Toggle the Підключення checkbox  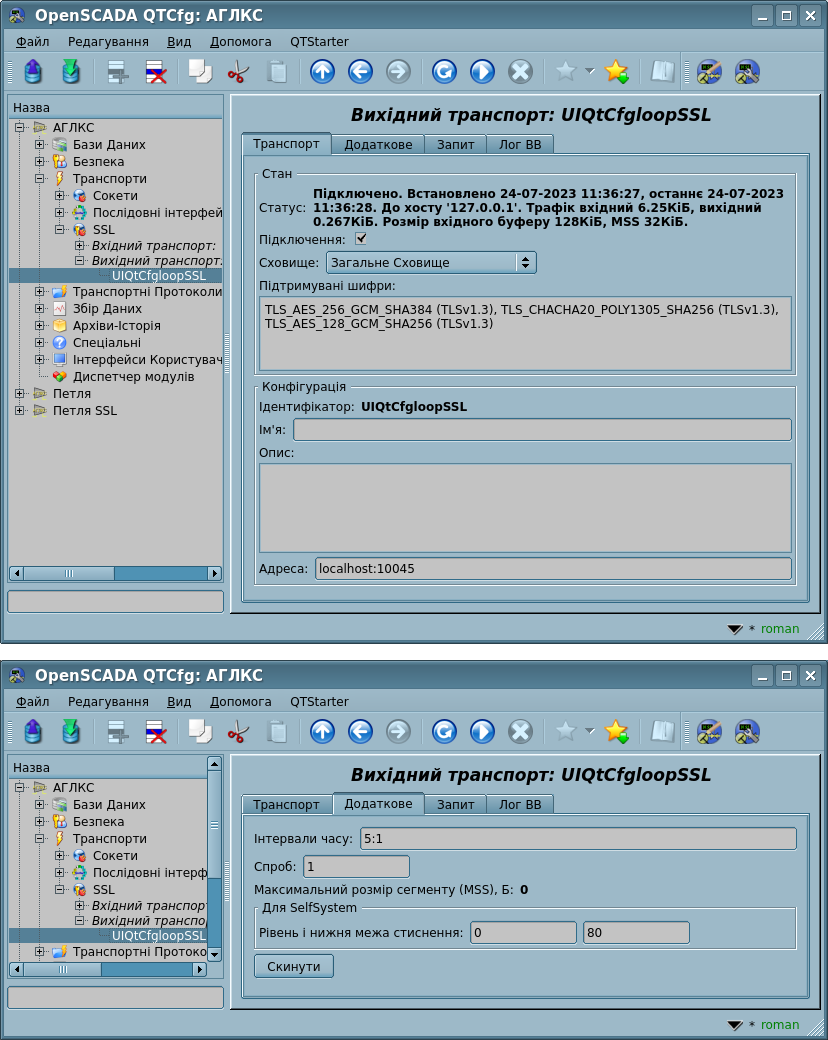pos(361,239)
